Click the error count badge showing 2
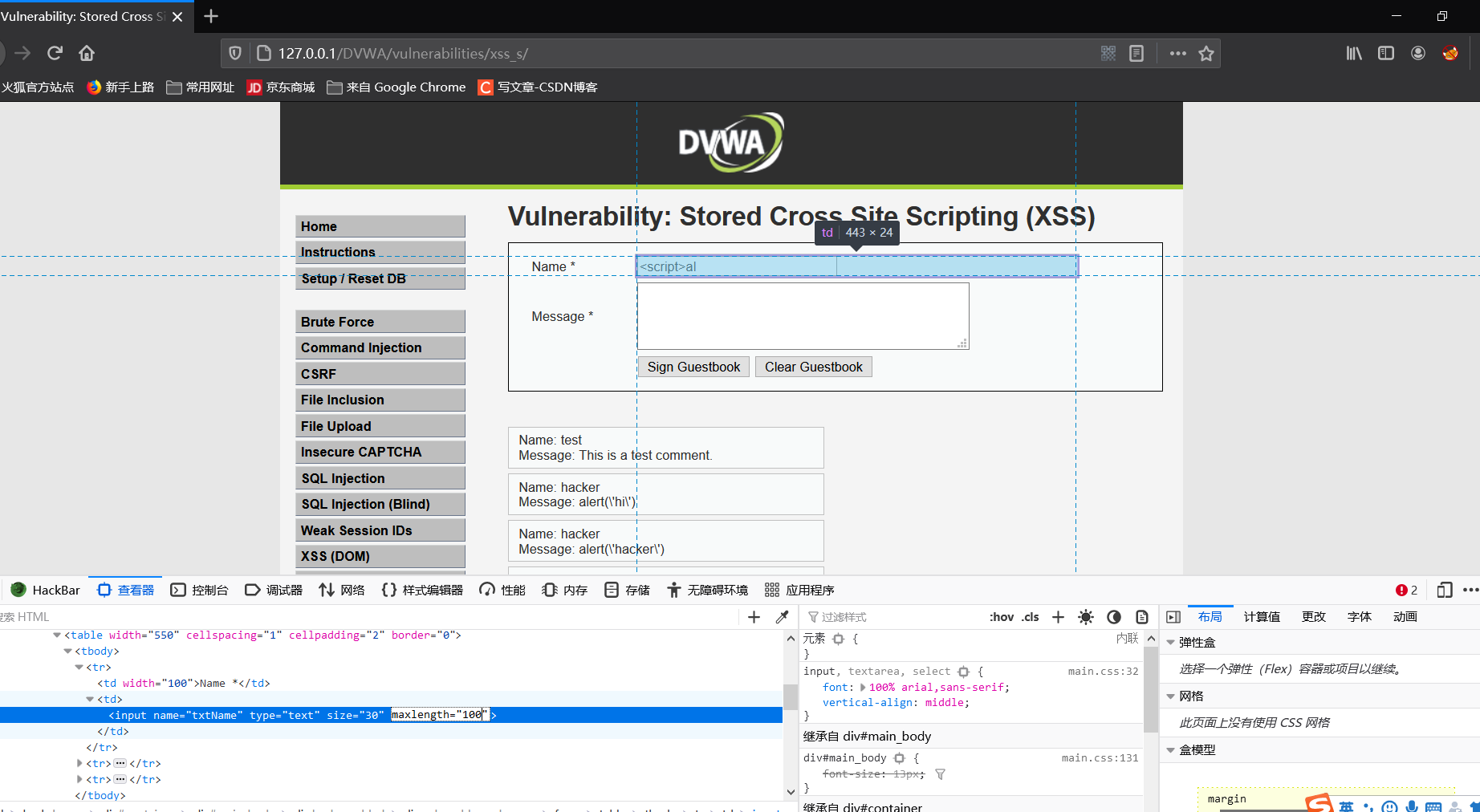Screen dimensions: 1480x812 coord(1406,590)
